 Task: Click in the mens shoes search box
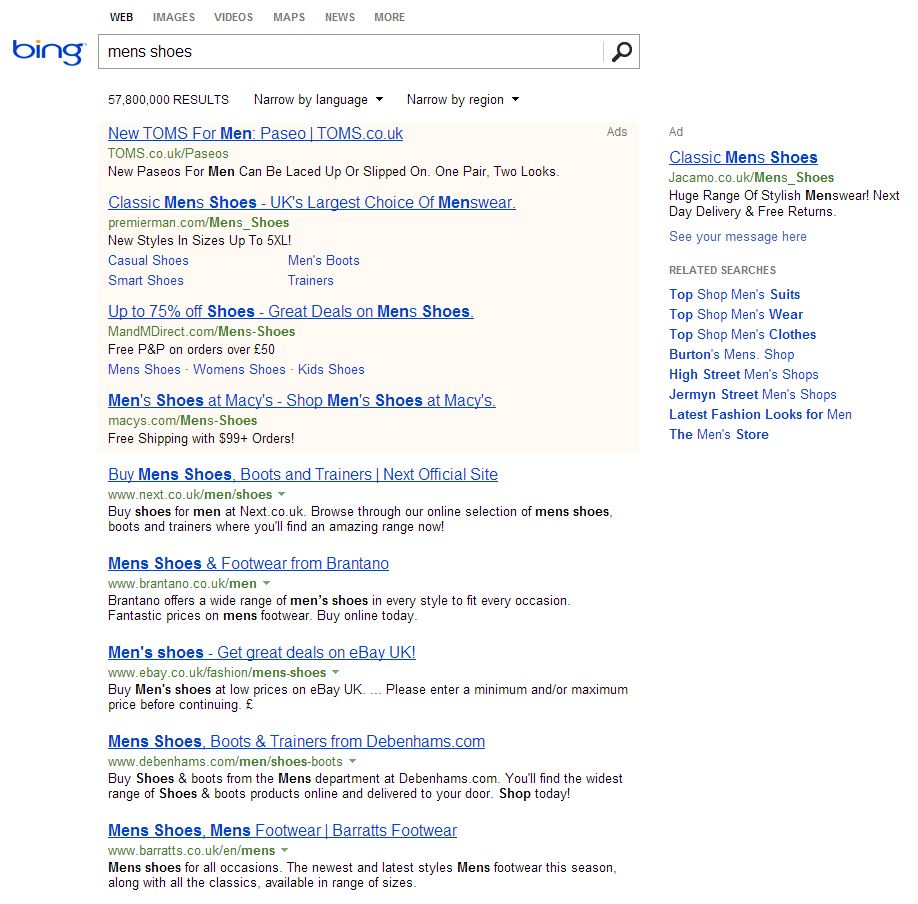coord(350,52)
